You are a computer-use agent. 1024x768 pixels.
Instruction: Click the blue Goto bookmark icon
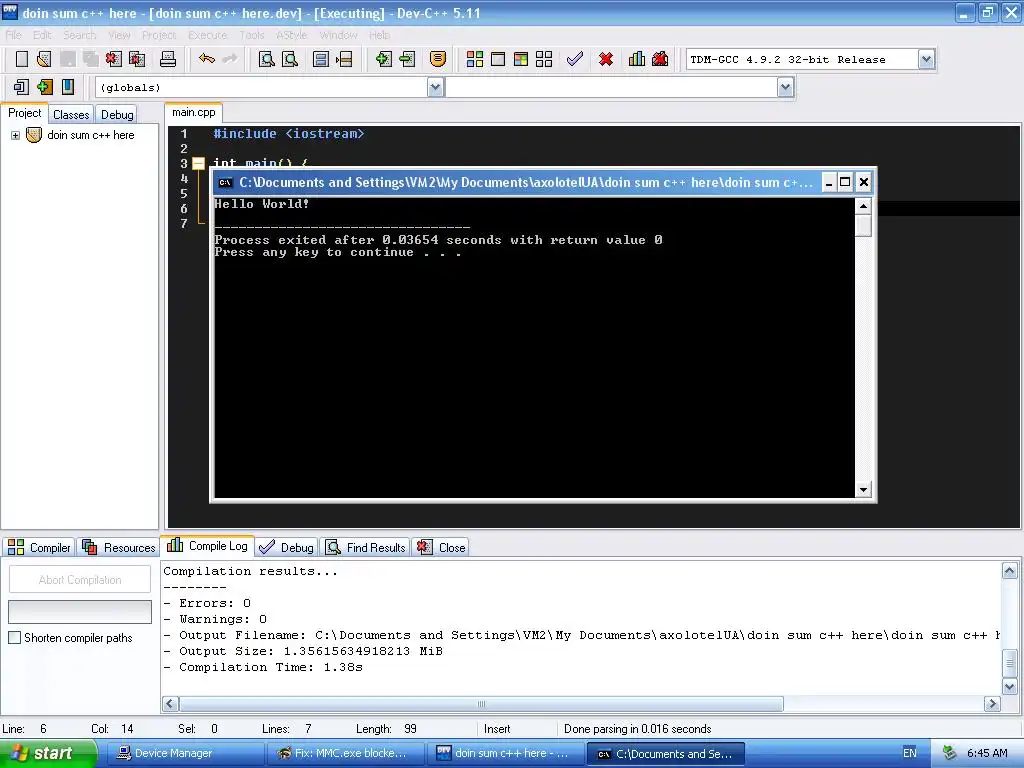[x=68, y=87]
